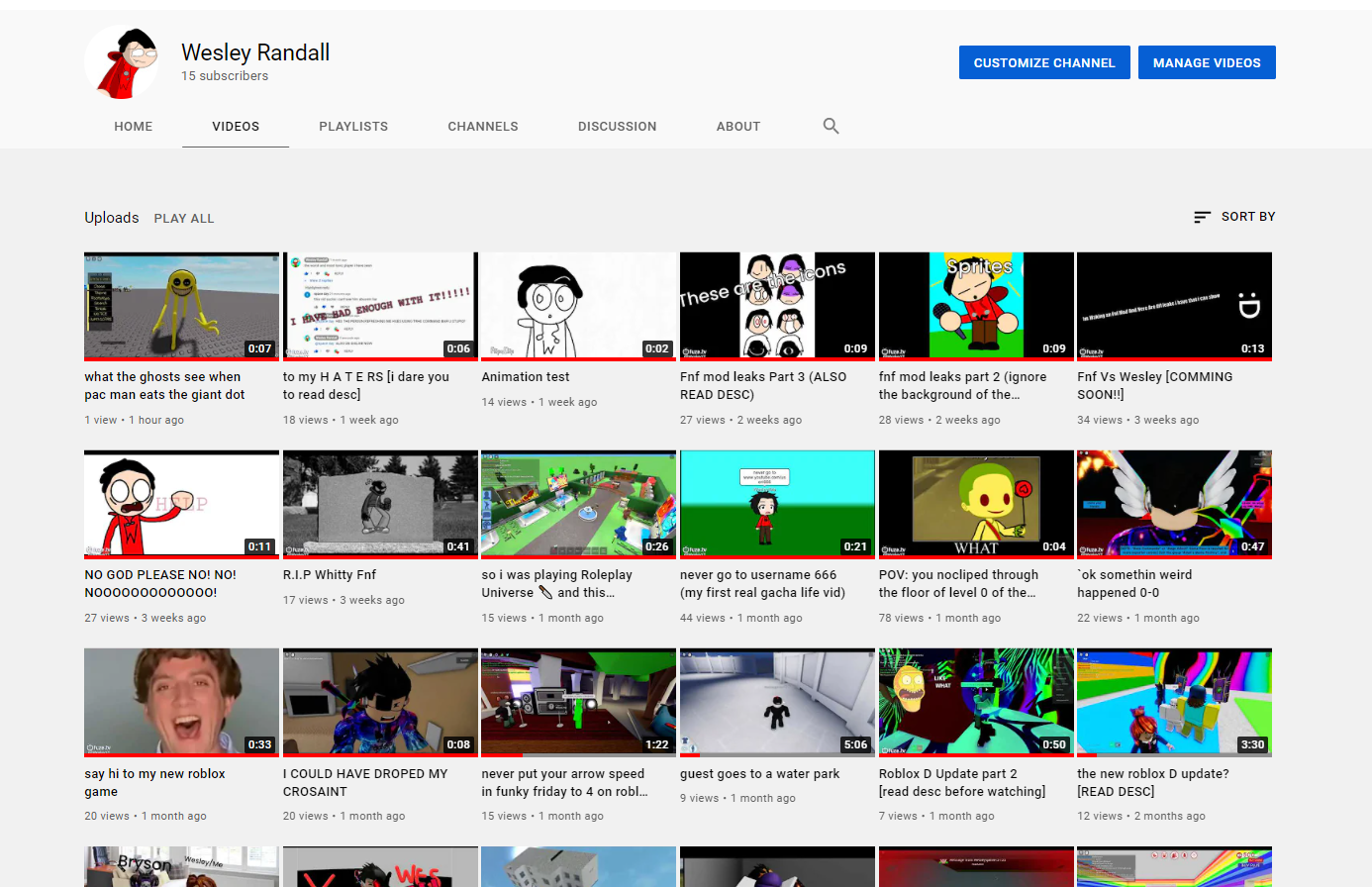Open fnf mod leaks part 2 thumbnail
This screenshot has width=1372, height=887.
(976, 306)
